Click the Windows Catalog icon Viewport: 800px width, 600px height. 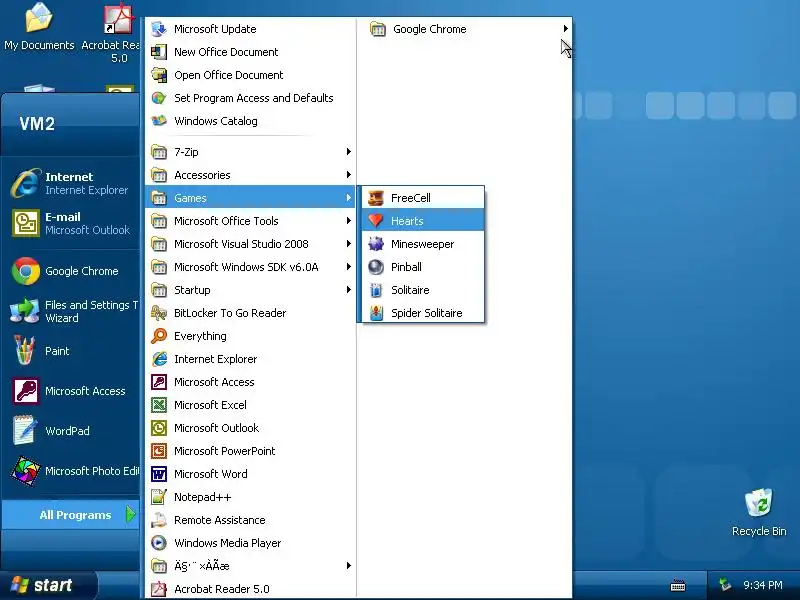pyautogui.click(x=159, y=121)
